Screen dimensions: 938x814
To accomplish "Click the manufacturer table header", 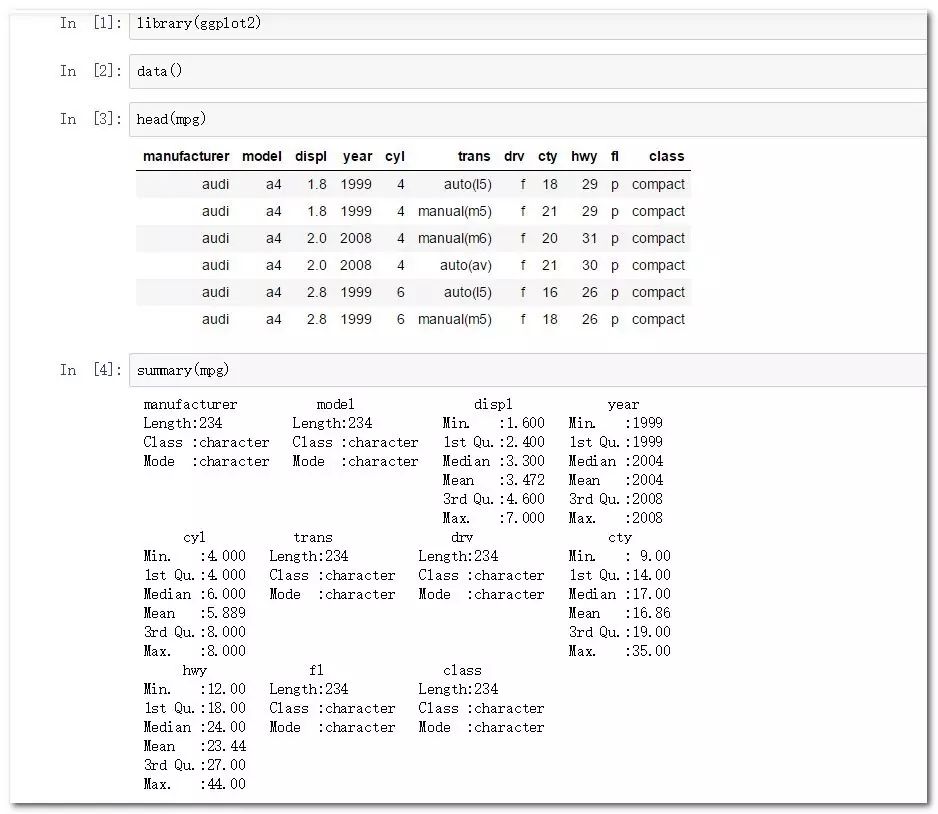I will [x=186, y=156].
